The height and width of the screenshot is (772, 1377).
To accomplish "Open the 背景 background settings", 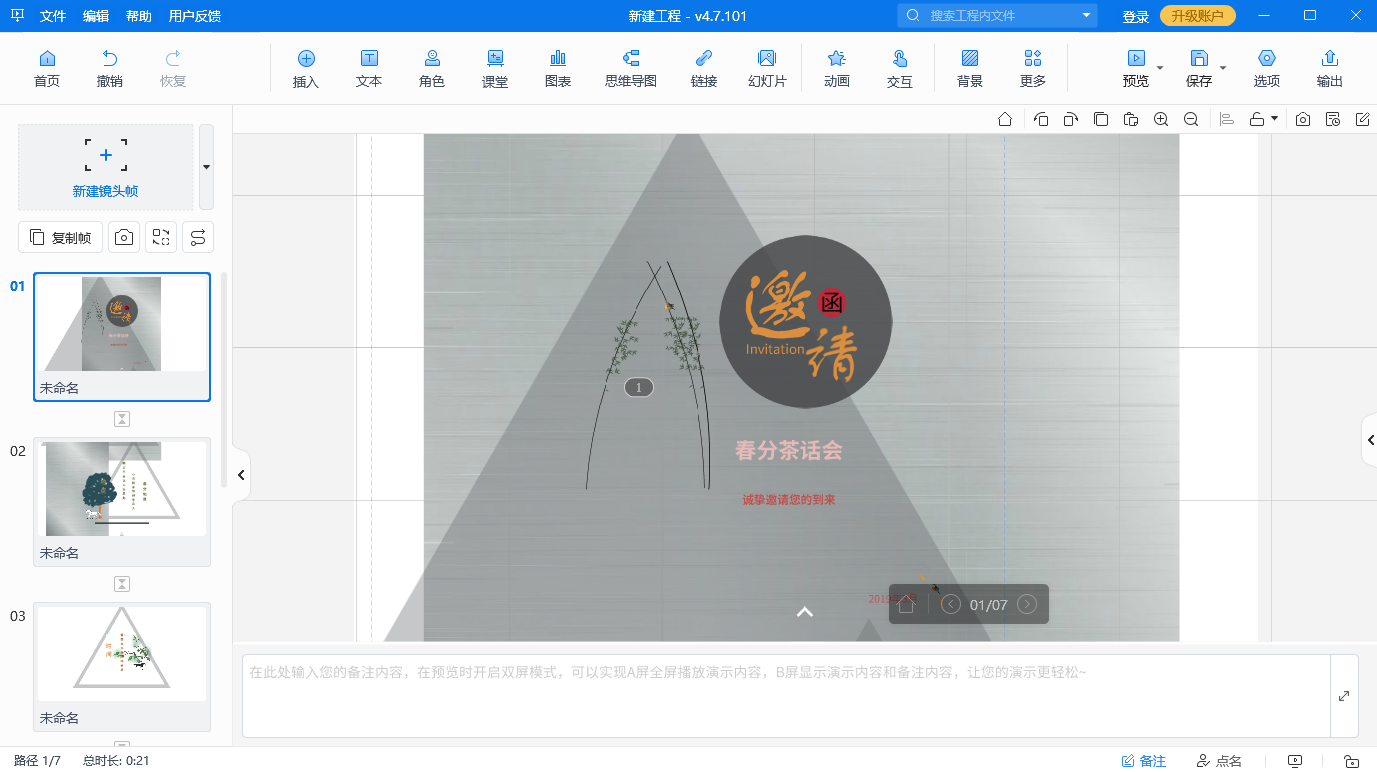I will (970, 68).
